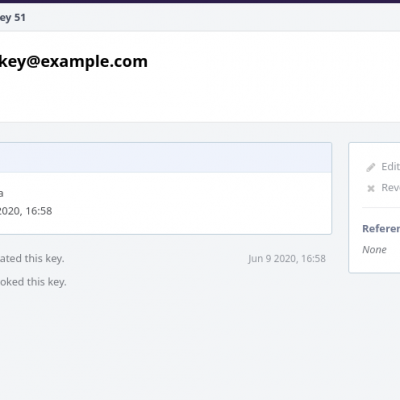Click the References section heading

pos(381,229)
